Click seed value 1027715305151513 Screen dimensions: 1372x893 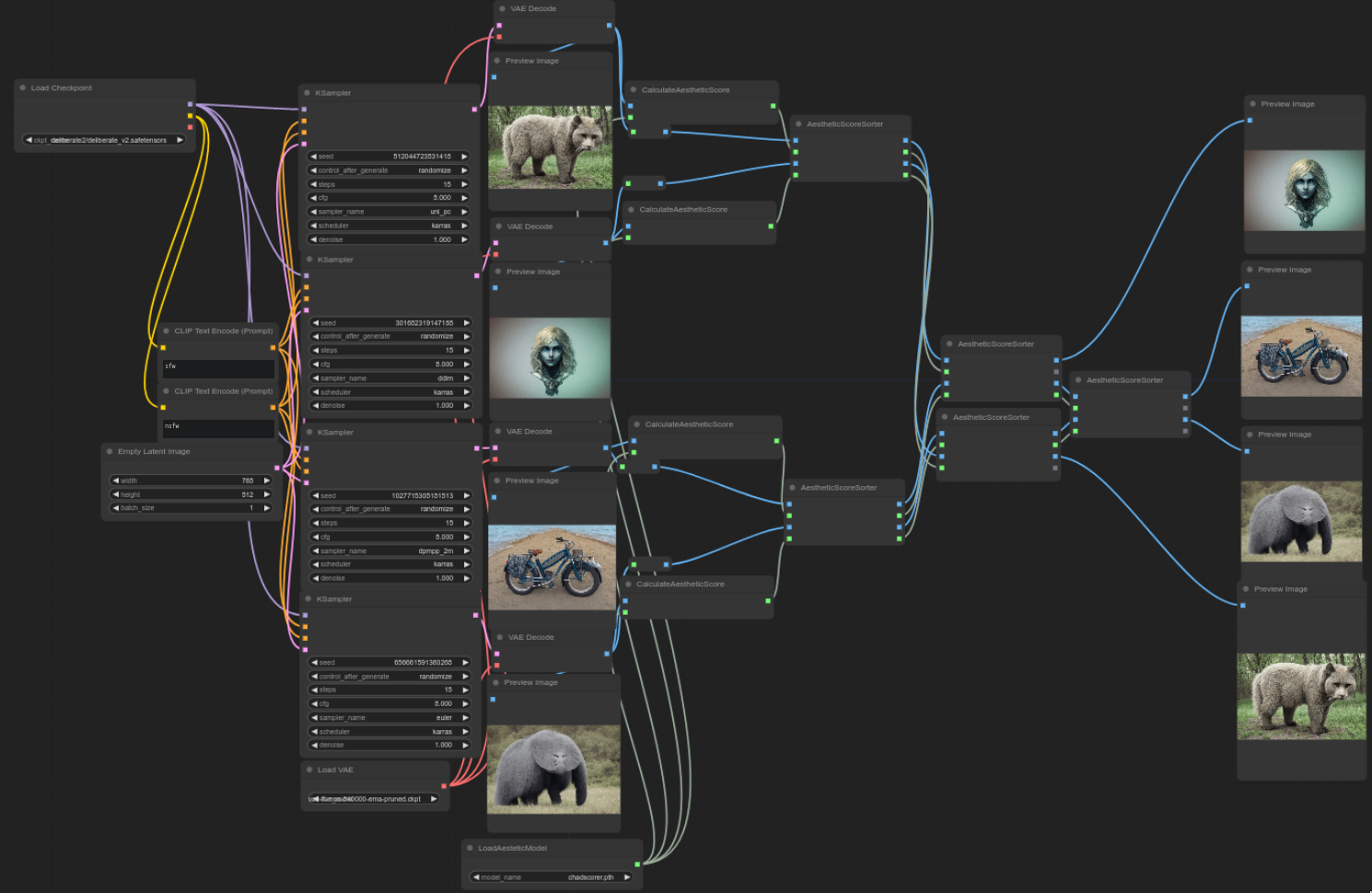423,495
